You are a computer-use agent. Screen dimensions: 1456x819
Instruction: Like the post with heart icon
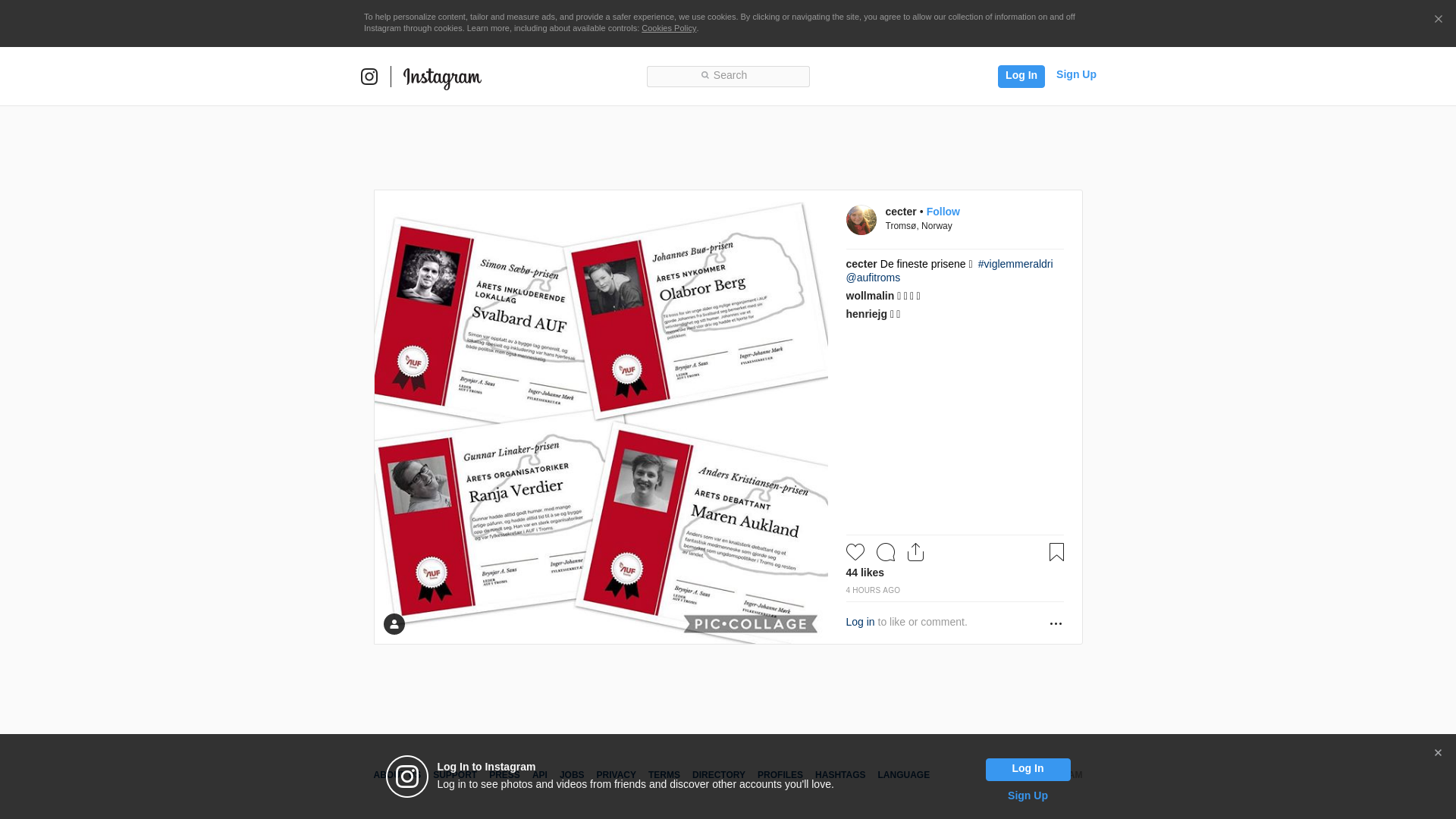tap(855, 552)
